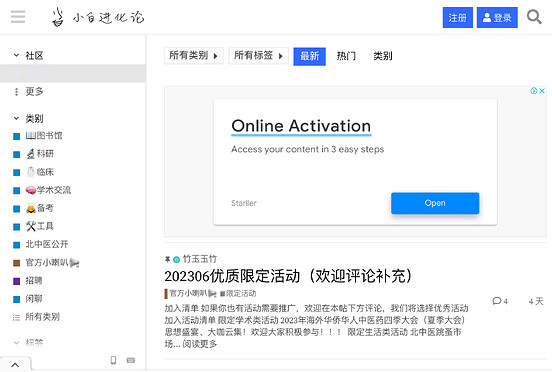Click the 竹玉玉竹 user avatar
The width and height of the screenshot is (552, 372).
[177, 260]
